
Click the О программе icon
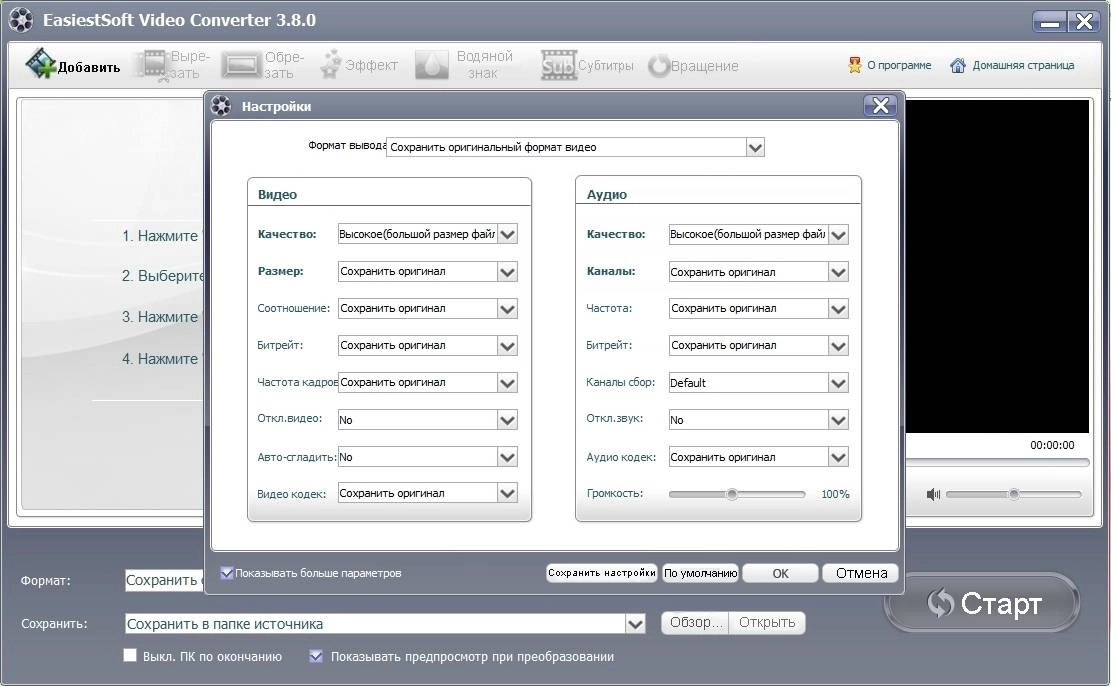coord(855,65)
